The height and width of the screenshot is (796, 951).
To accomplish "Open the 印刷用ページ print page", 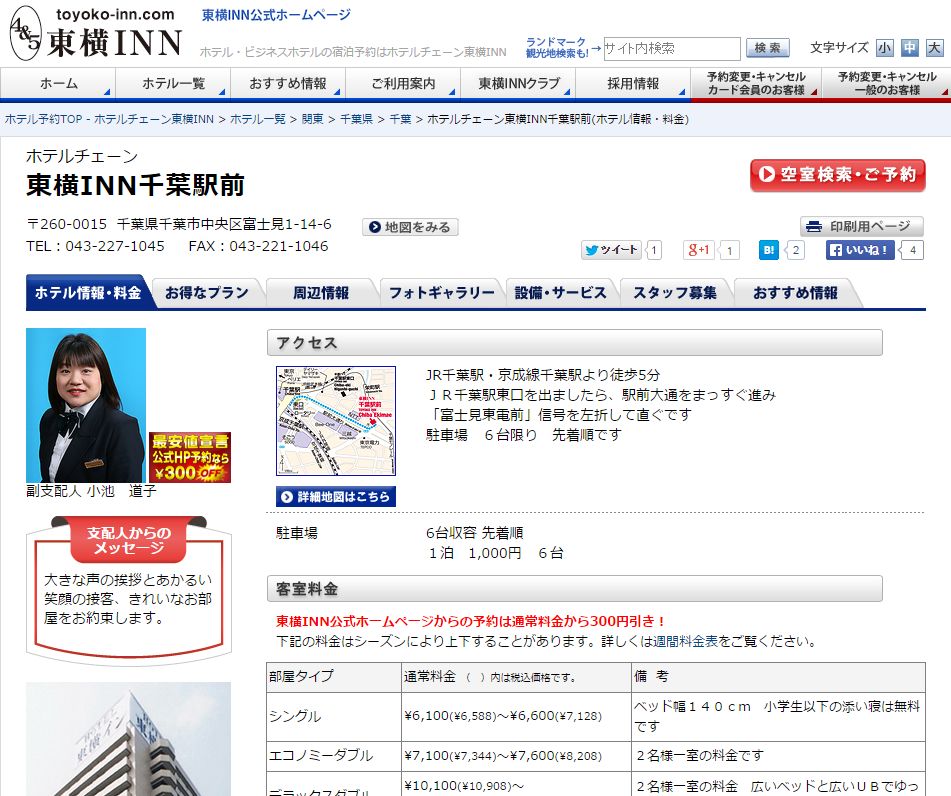I will pos(861,226).
